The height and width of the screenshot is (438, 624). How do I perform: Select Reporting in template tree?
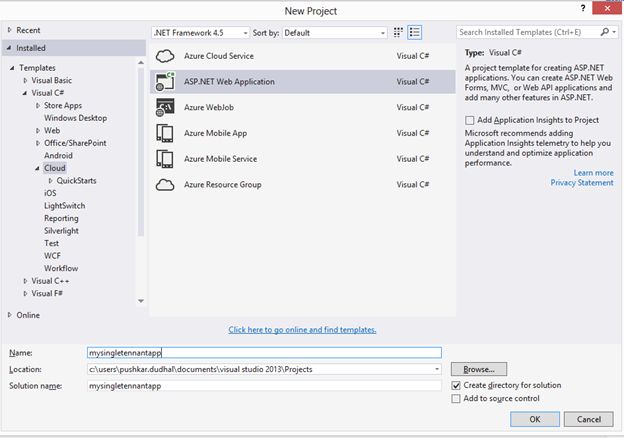61,218
